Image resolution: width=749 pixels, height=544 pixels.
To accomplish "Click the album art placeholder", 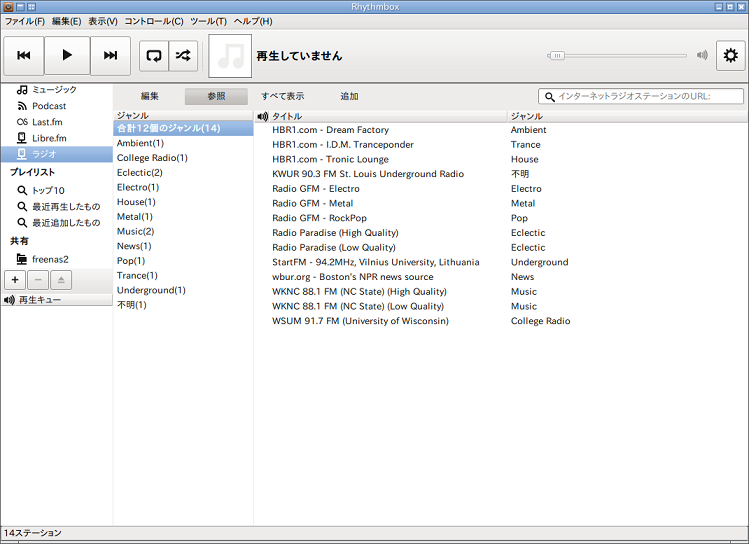I will pyautogui.click(x=230, y=56).
